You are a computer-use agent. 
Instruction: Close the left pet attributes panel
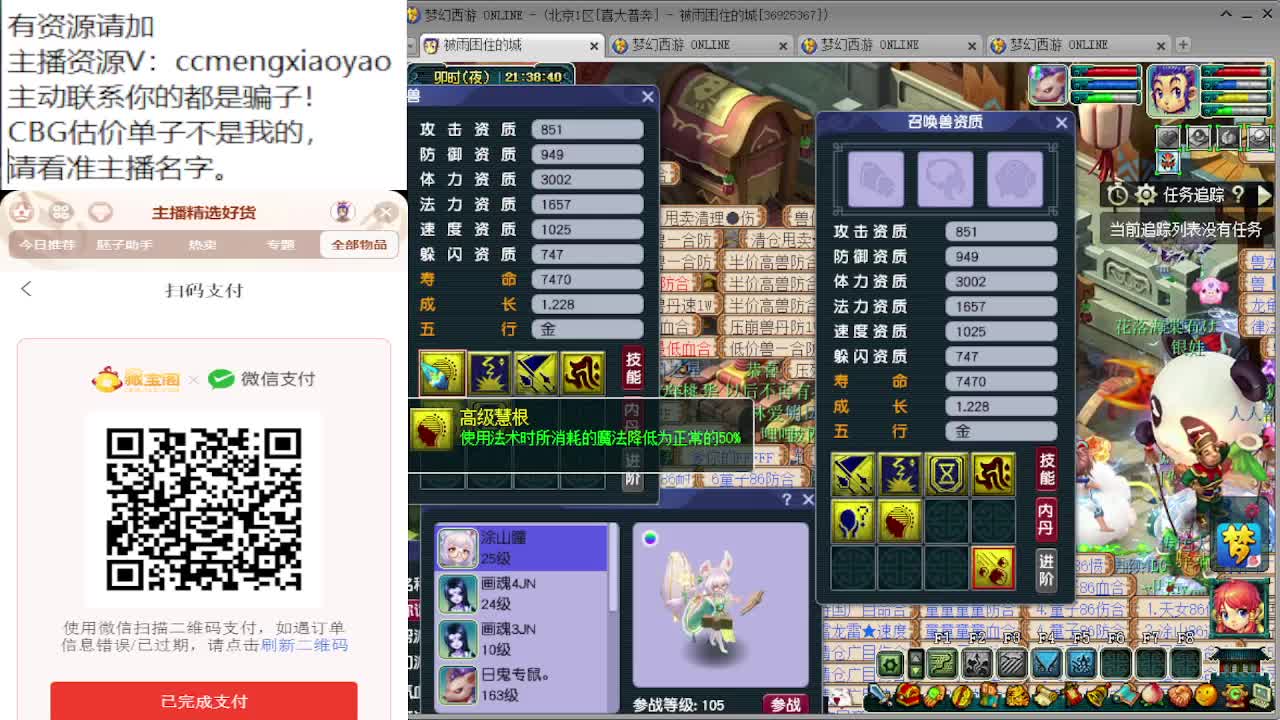(x=647, y=96)
